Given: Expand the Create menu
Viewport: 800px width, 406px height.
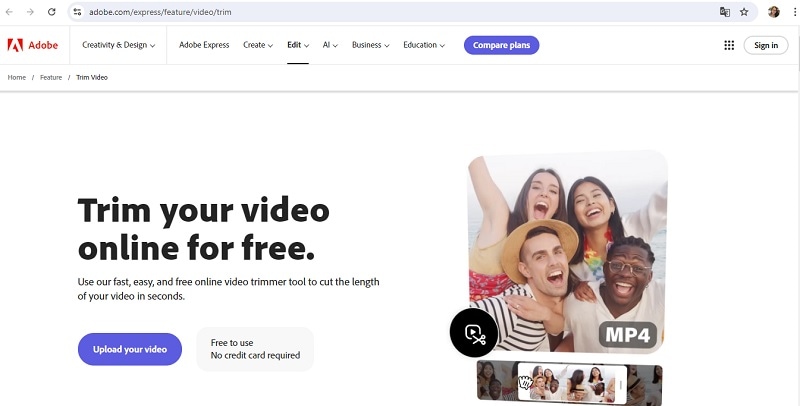Looking at the screenshot, I should [x=258, y=45].
